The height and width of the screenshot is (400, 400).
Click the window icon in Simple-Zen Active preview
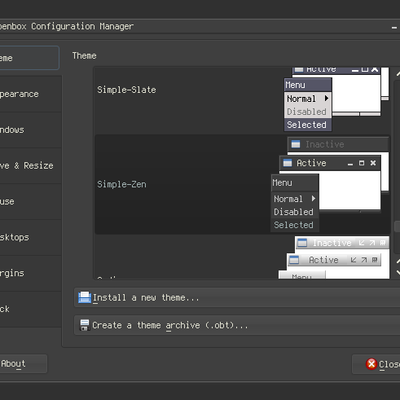click(287, 163)
